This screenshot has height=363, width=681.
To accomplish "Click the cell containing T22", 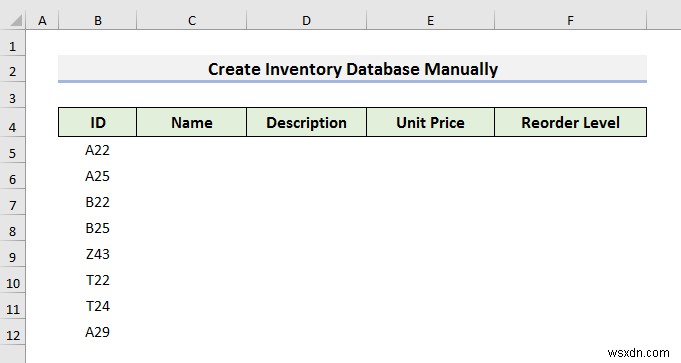I will coord(98,280).
